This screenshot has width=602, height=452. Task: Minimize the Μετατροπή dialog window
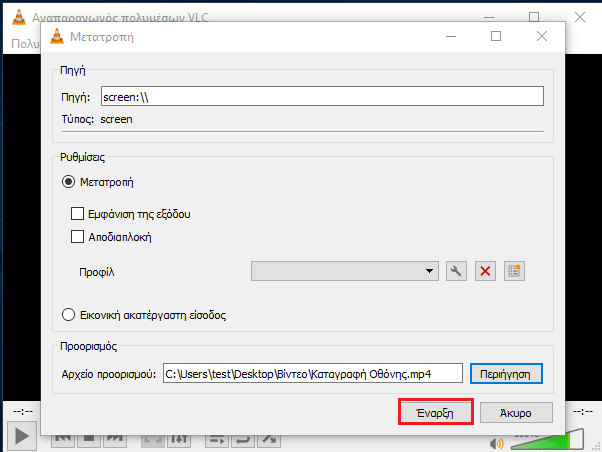click(x=451, y=36)
